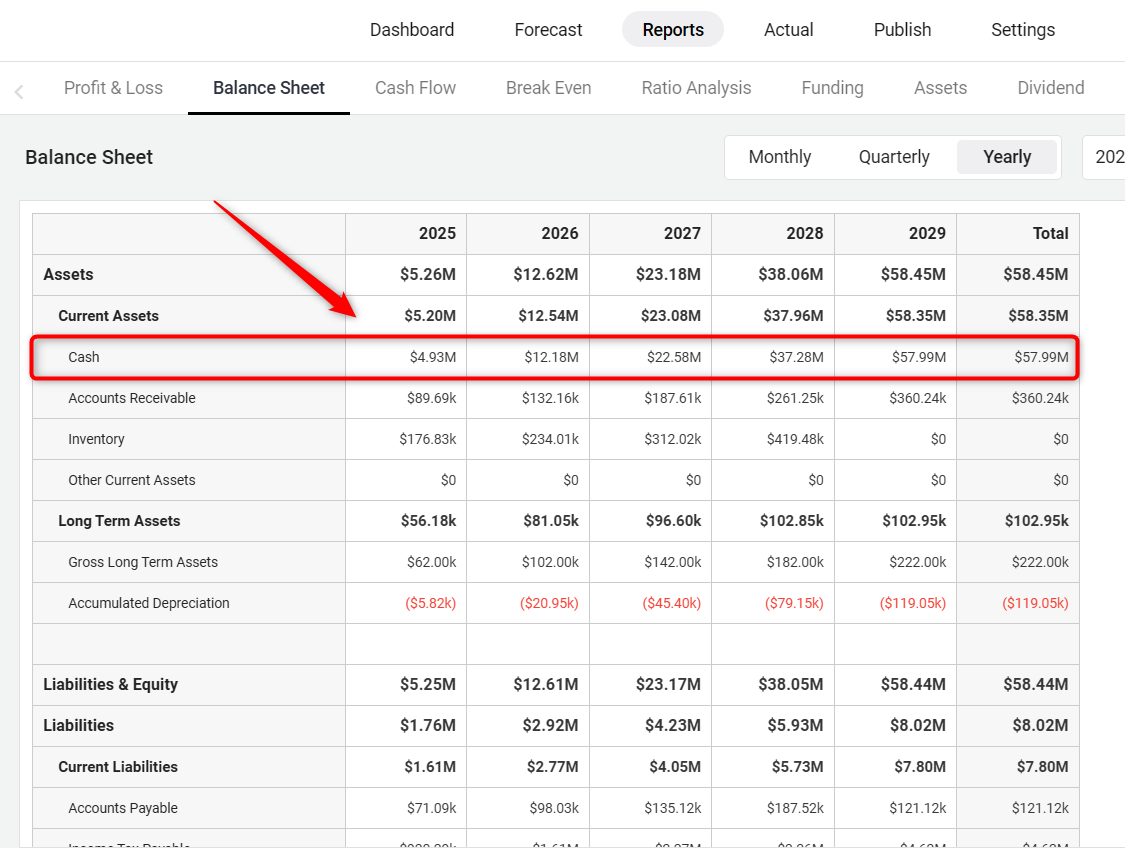Open the year range dropdown
The image size is (1125, 848).
1106,157
